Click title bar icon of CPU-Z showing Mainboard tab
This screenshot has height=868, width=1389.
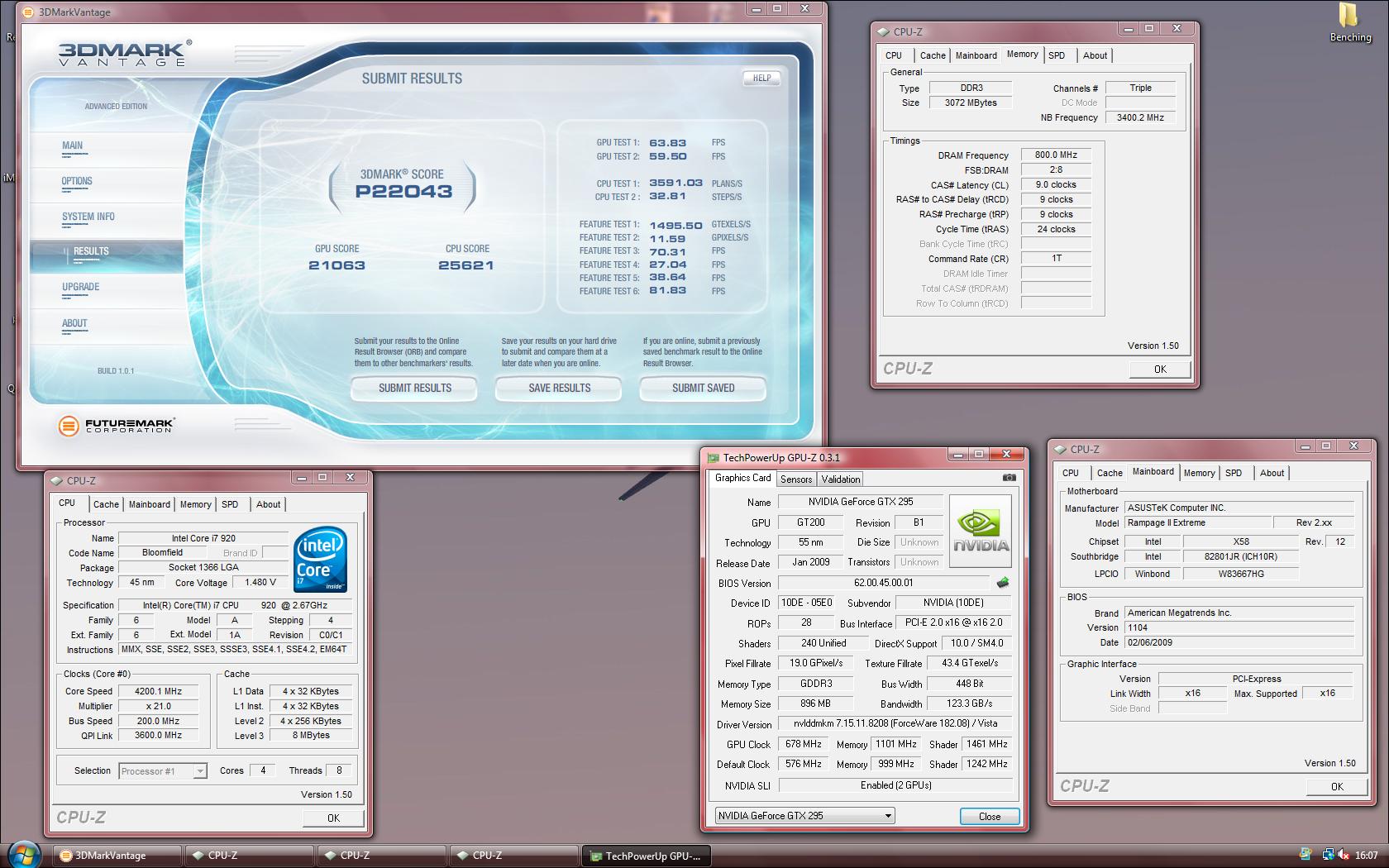[x=1061, y=449]
